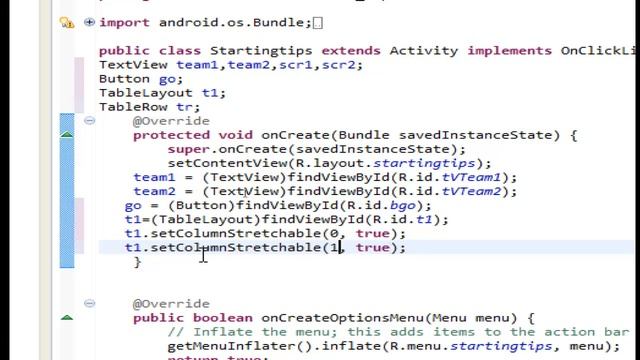Click field 'scr2' in TextView declaration
The height and width of the screenshot is (360, 640).
(338, 65)
